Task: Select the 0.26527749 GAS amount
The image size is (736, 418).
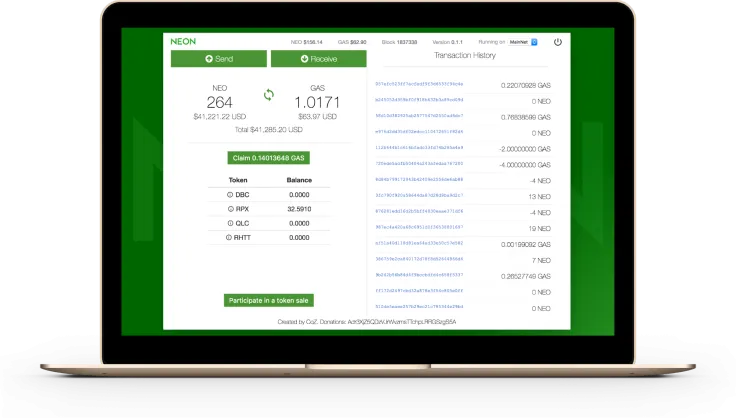Action: [x=526, y=276]
